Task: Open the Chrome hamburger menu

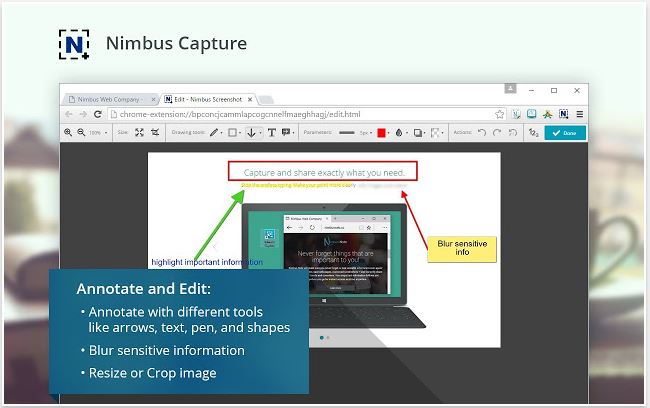Action: click(580, 114)
